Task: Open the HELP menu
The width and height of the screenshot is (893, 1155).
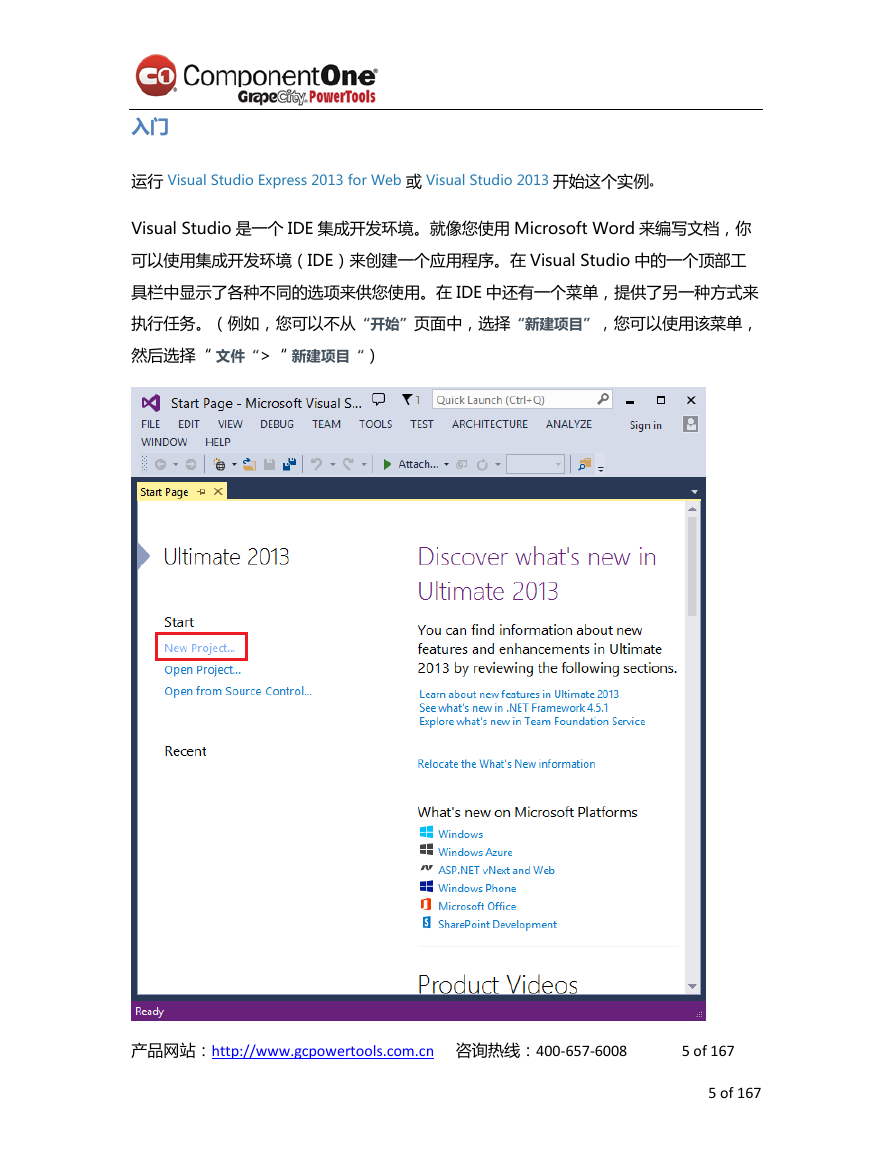Action: pos(217,442)
